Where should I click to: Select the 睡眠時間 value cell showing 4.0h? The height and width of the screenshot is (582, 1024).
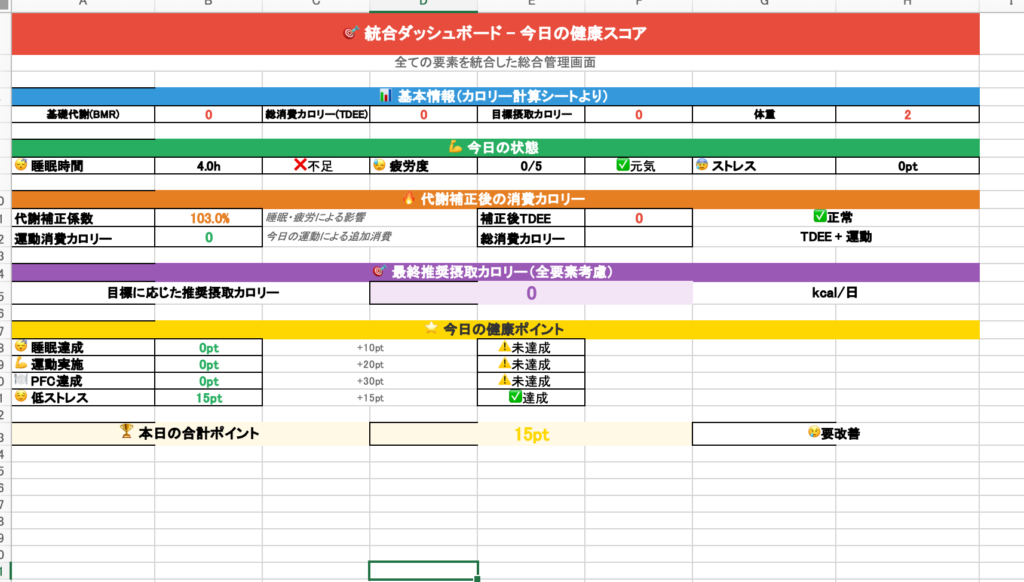(208, 166)
